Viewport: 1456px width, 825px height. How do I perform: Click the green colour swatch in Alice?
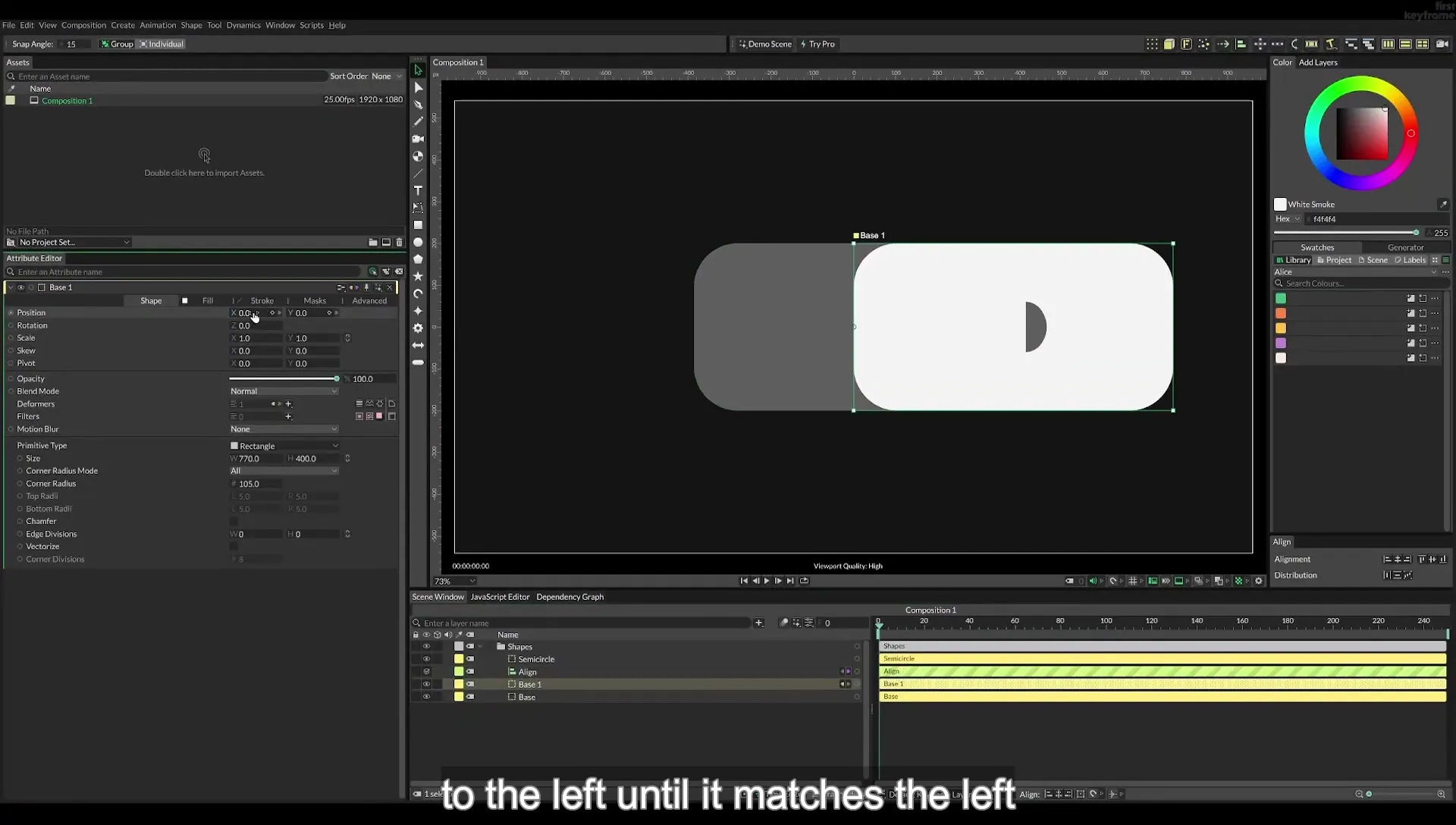[1281, 299]
